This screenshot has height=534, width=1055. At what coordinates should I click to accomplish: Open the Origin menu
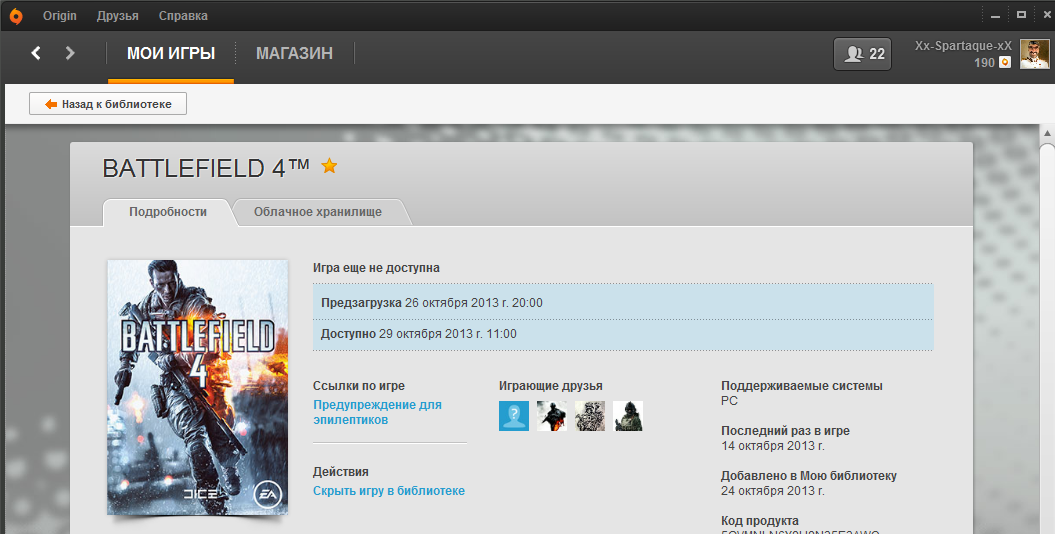[60, 15]
